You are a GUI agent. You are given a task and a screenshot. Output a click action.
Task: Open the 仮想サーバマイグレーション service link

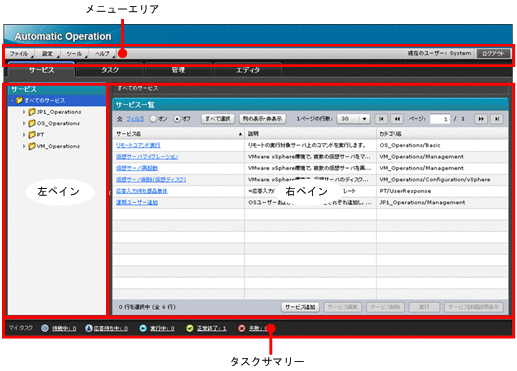click(x=147, y=157)
